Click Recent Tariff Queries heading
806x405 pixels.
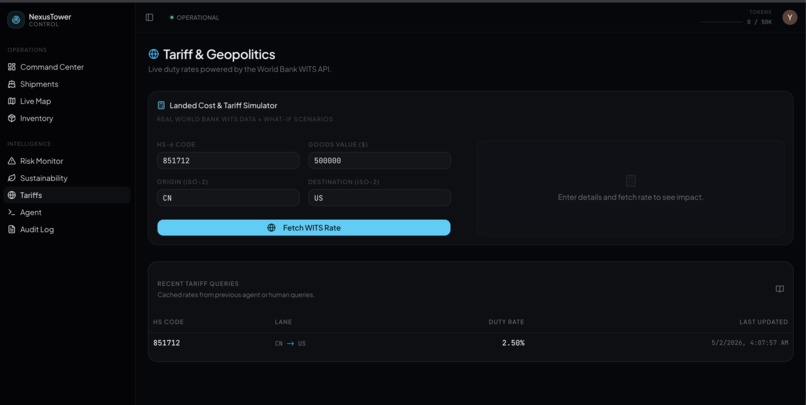(198, 284)
